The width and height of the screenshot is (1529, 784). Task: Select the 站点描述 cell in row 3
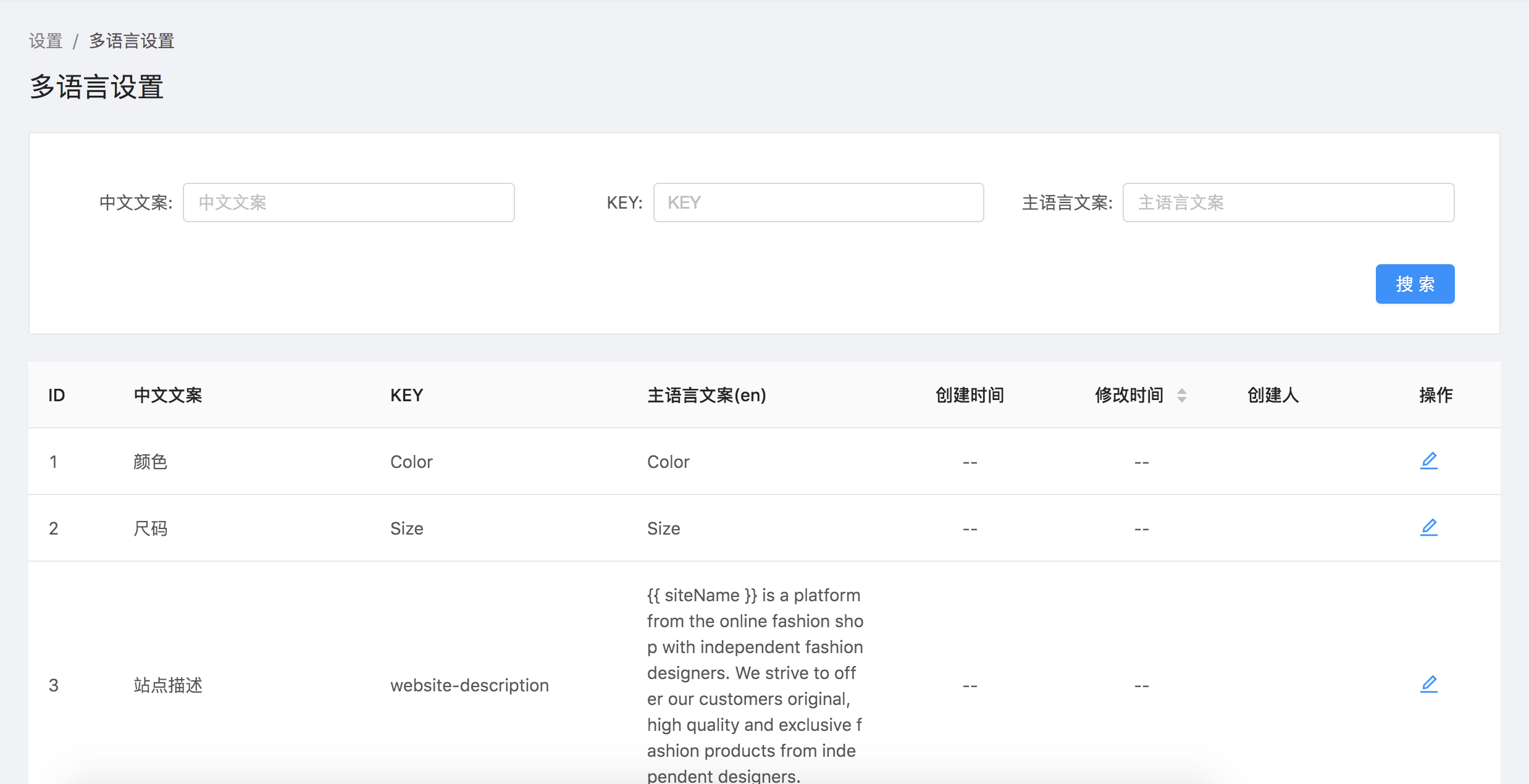[168, 685]
